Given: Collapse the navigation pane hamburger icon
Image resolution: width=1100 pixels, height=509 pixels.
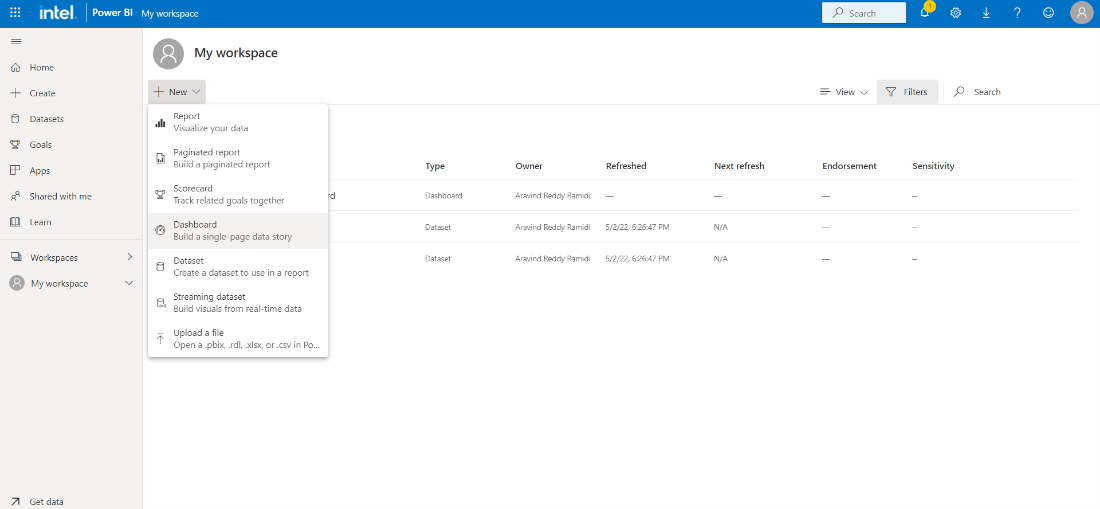Looking at the screenshot, I should pyautogui.click(x=15, y=41).
